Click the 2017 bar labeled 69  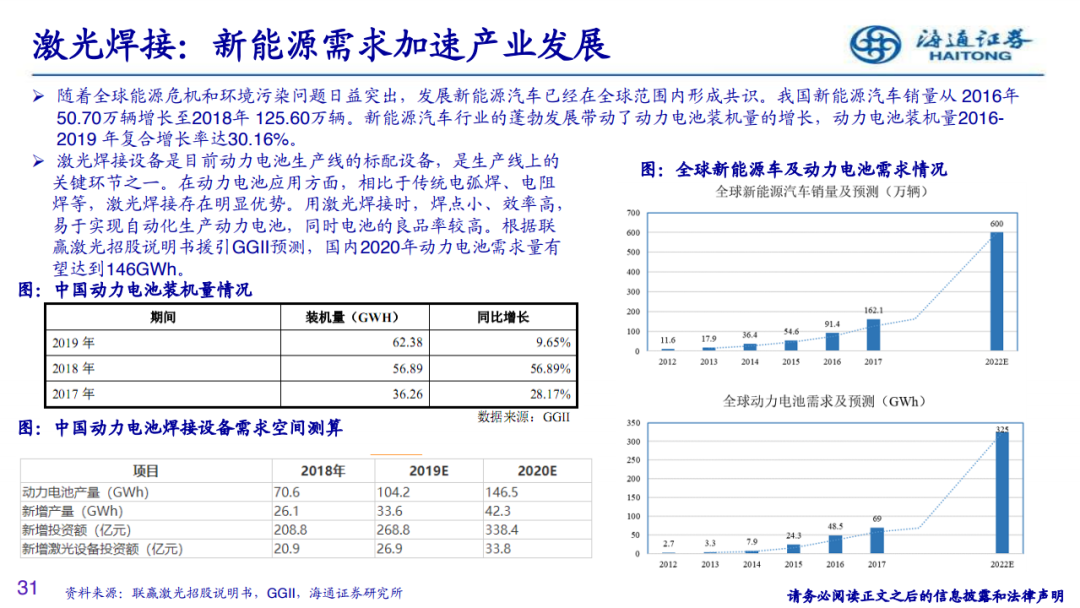point(877,541)
